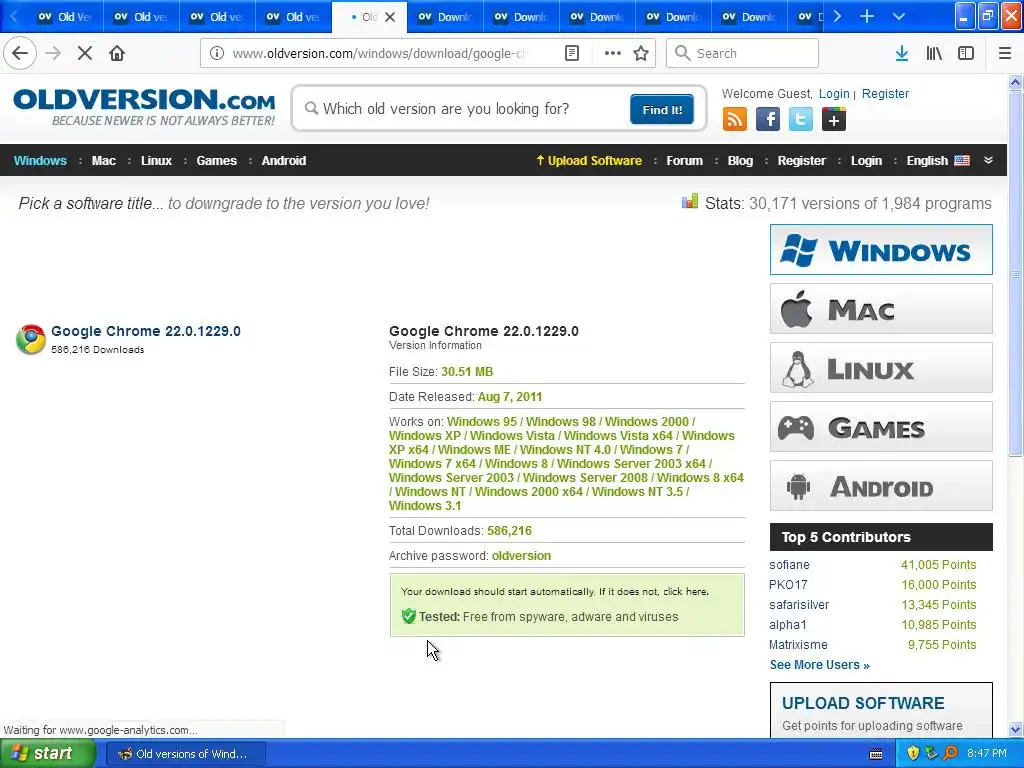Viewport: 1024px width, 768px height.
Task: Open the library bookshelf icon
Action: (x=934, y=53)
